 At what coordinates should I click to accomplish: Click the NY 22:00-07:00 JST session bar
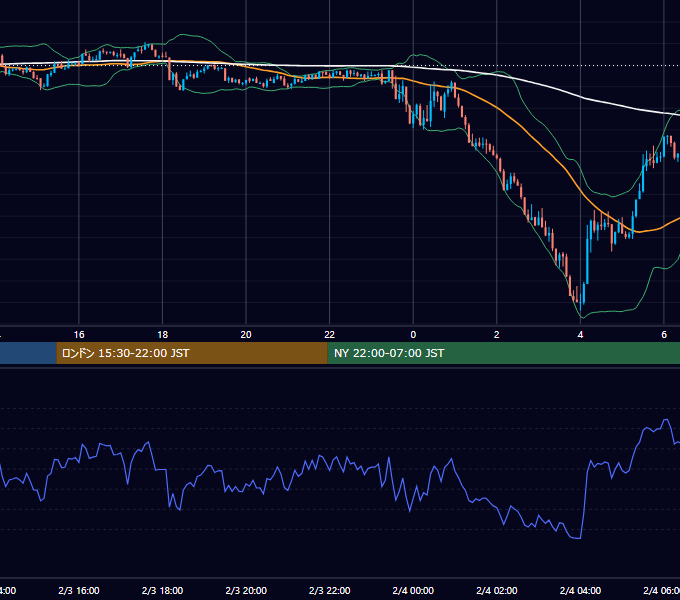tap(503, 353)
